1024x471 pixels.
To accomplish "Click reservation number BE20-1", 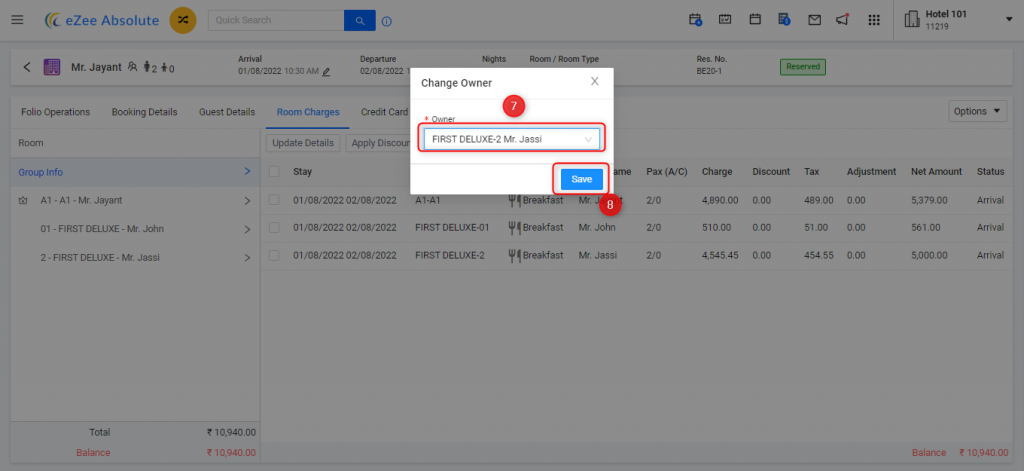I will (711, 71).
